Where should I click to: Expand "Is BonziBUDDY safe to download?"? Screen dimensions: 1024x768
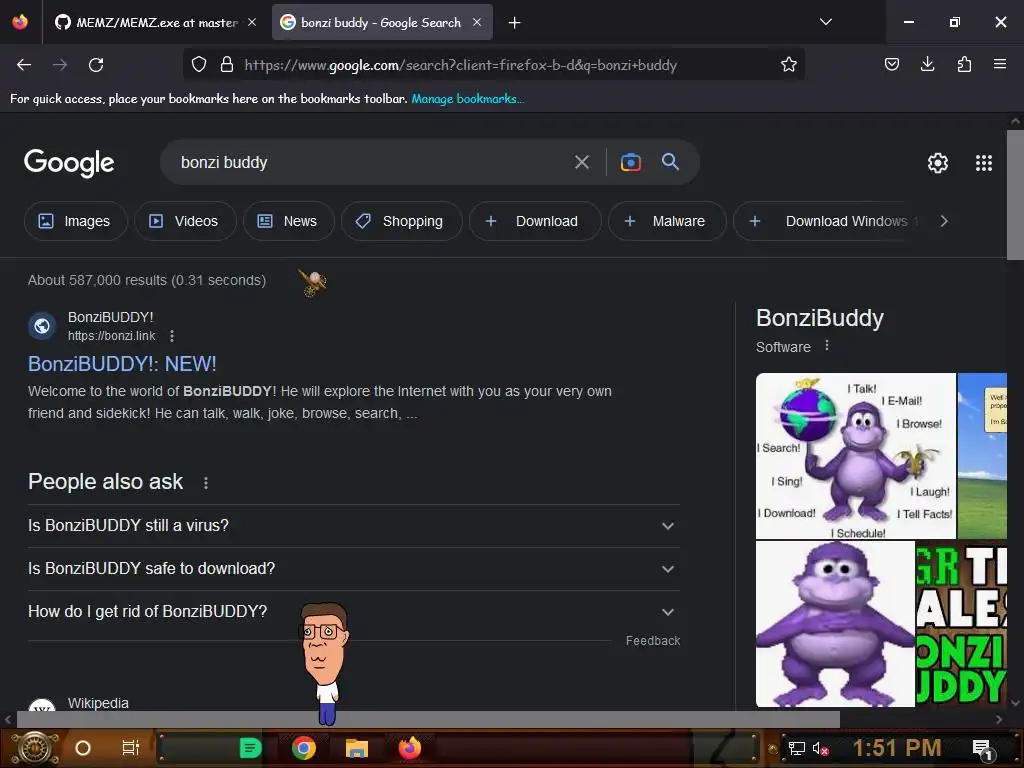click(x=354, y=569)
